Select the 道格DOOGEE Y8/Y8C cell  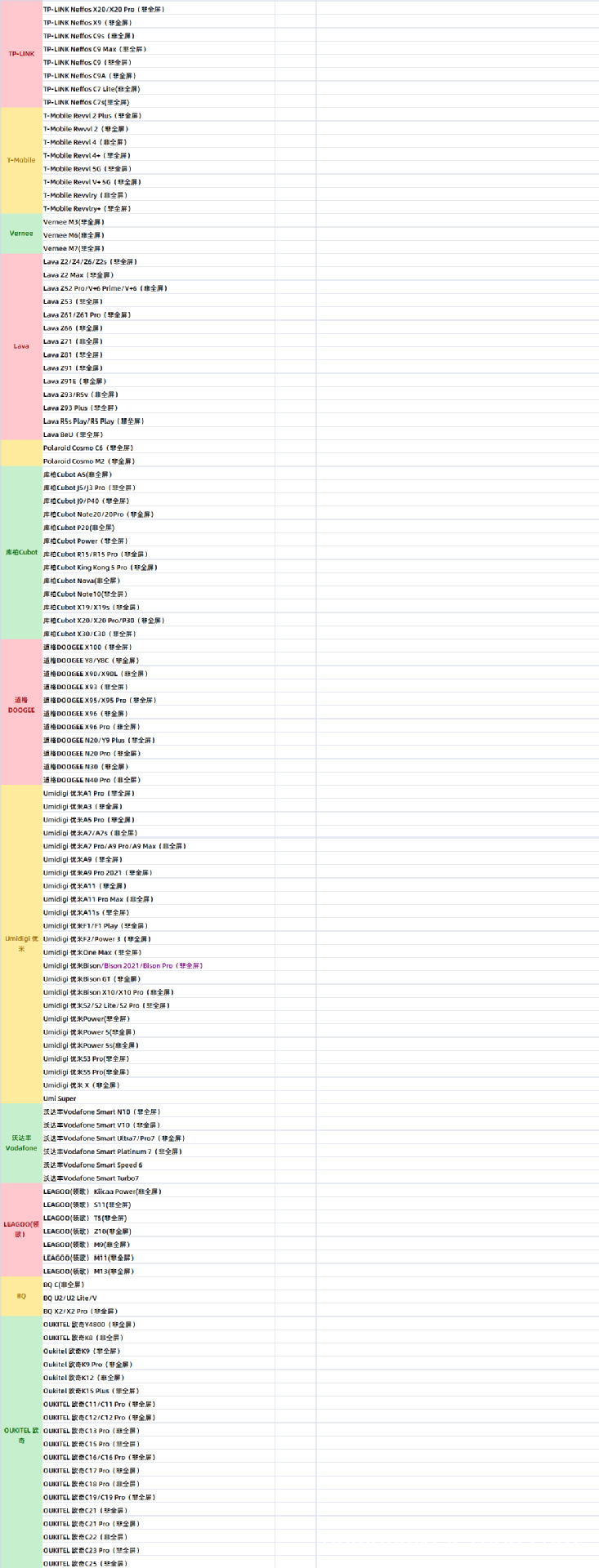pyautogui.click(x=159, y=661)
